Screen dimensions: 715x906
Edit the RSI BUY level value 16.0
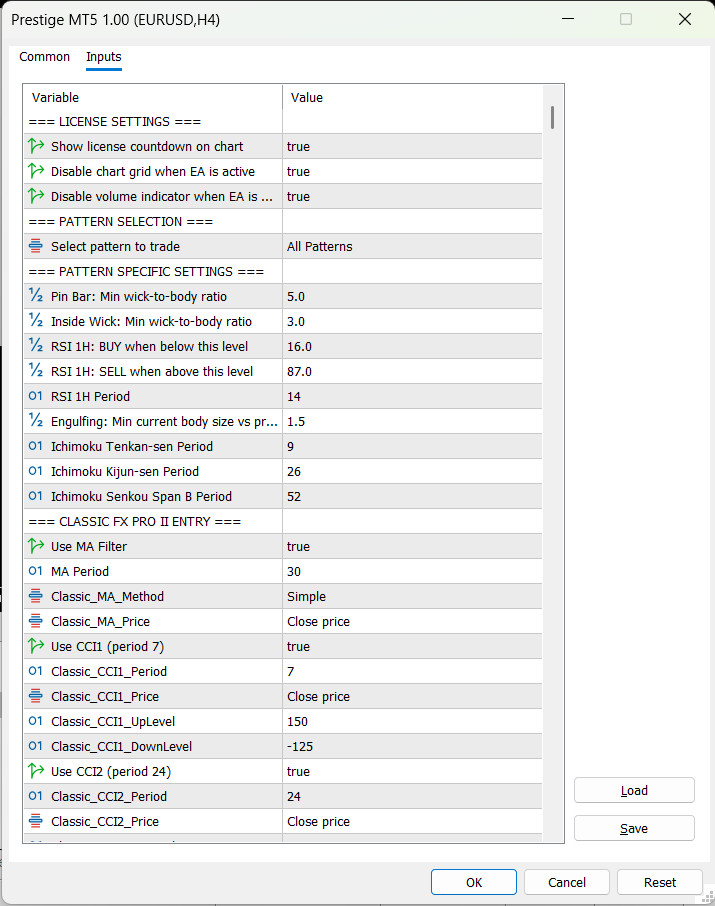412,346
